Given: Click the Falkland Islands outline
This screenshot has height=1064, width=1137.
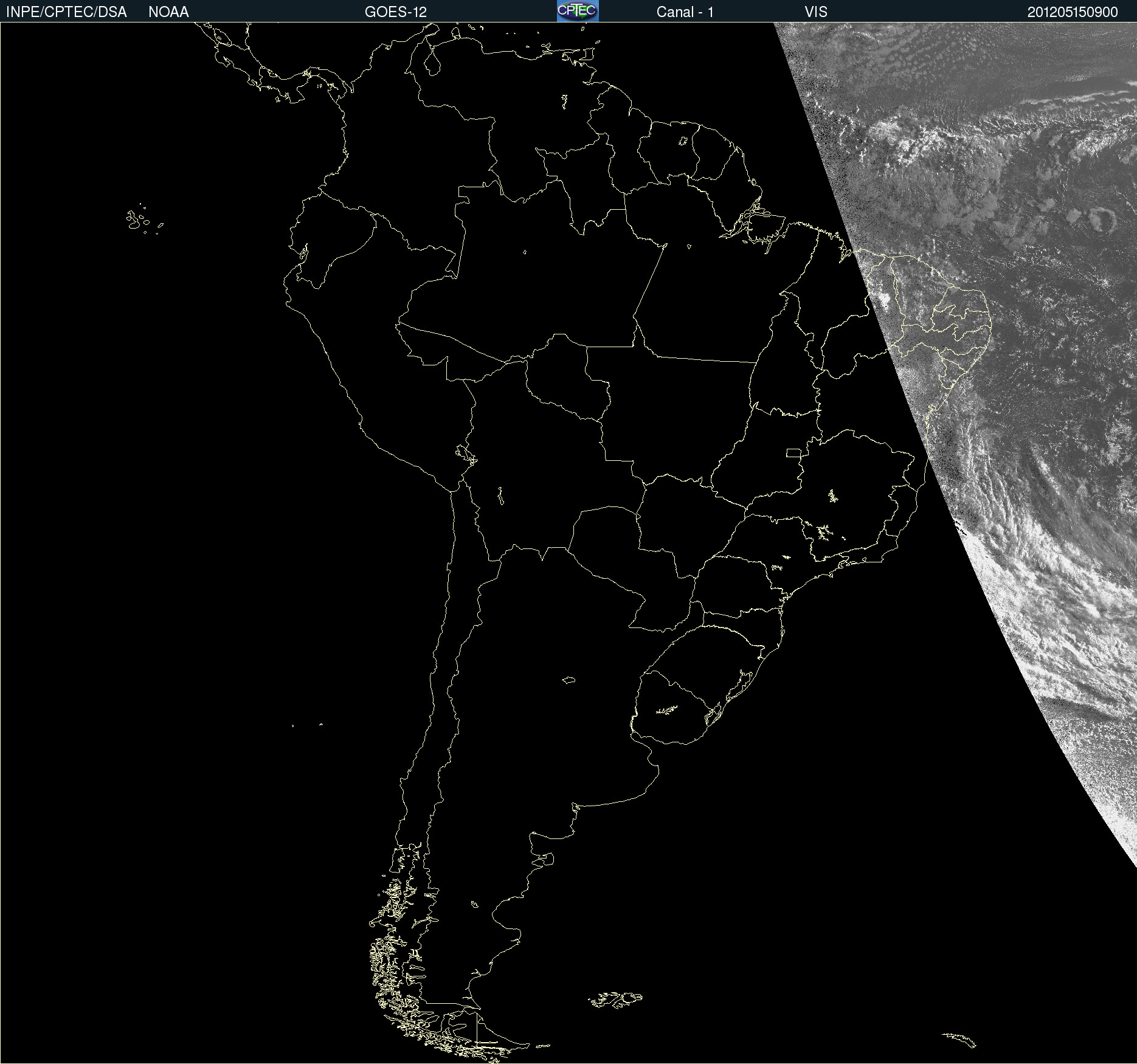Looking at the screenshot, I should (x=615, y=1000).
